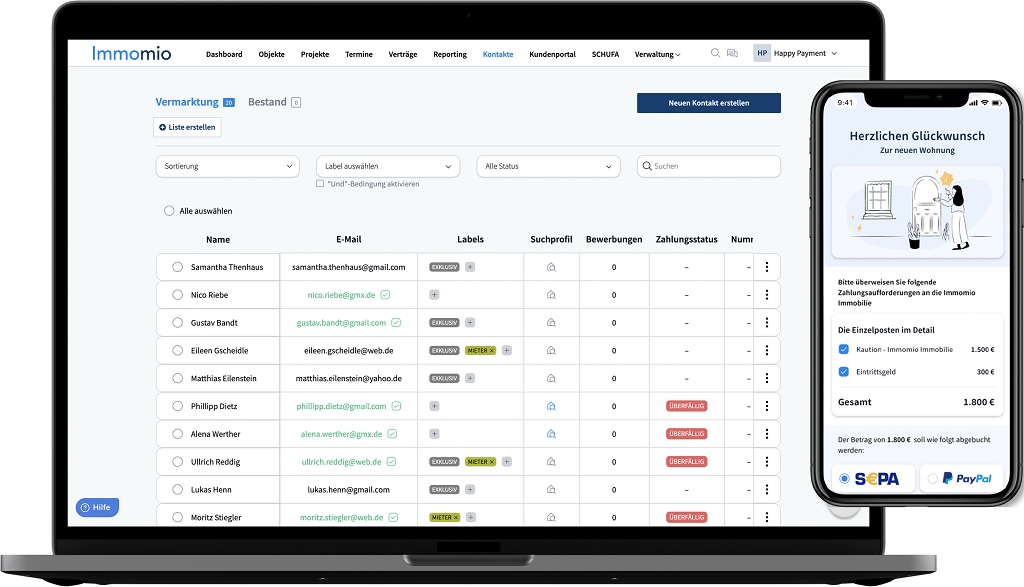Click the HP avatar badge

(762, 54)
